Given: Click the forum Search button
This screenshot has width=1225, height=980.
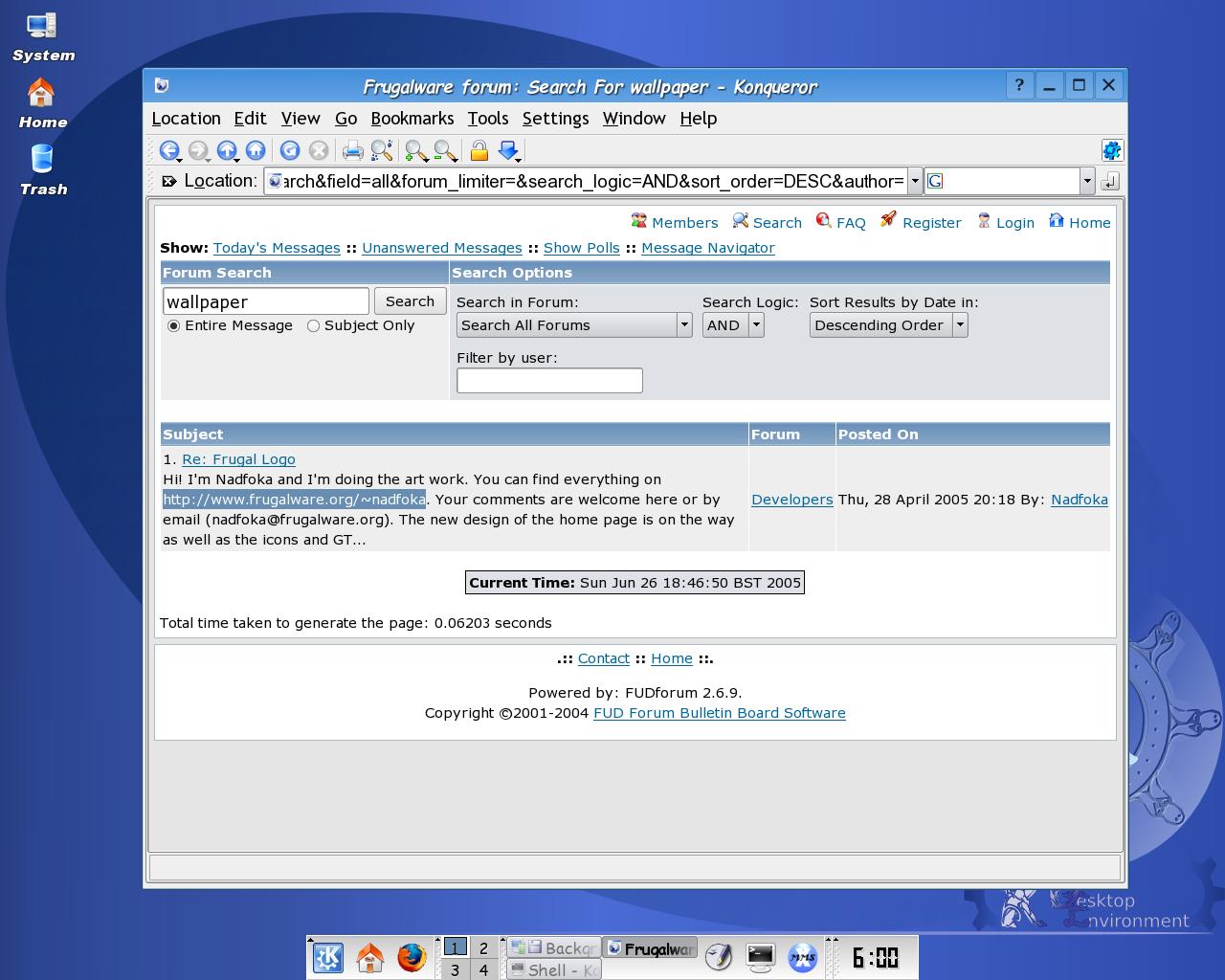Looking at the screenshot, I should point(410,301).
